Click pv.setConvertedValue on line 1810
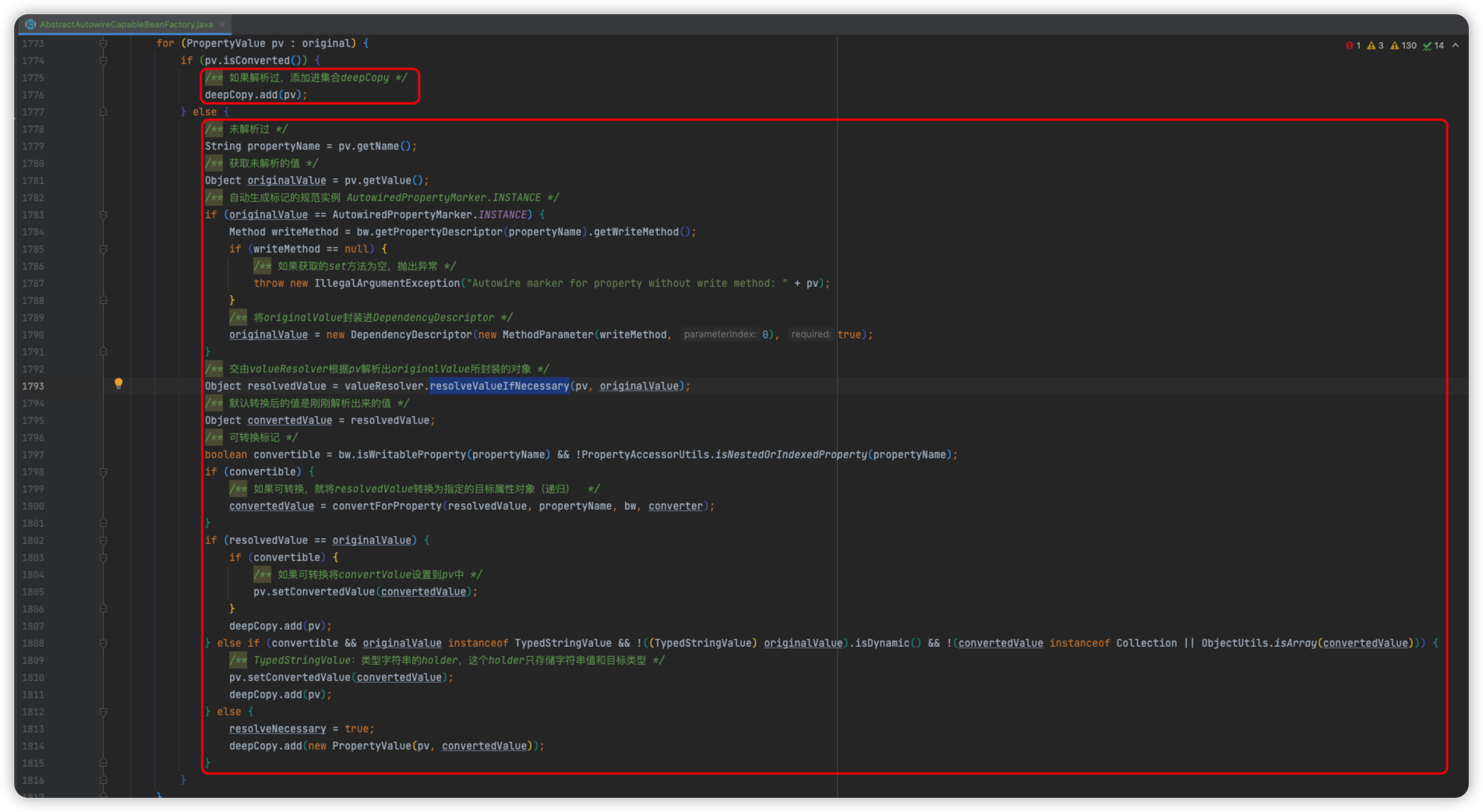Viewport: 1483px width, 812px height. tap(289, 678)
